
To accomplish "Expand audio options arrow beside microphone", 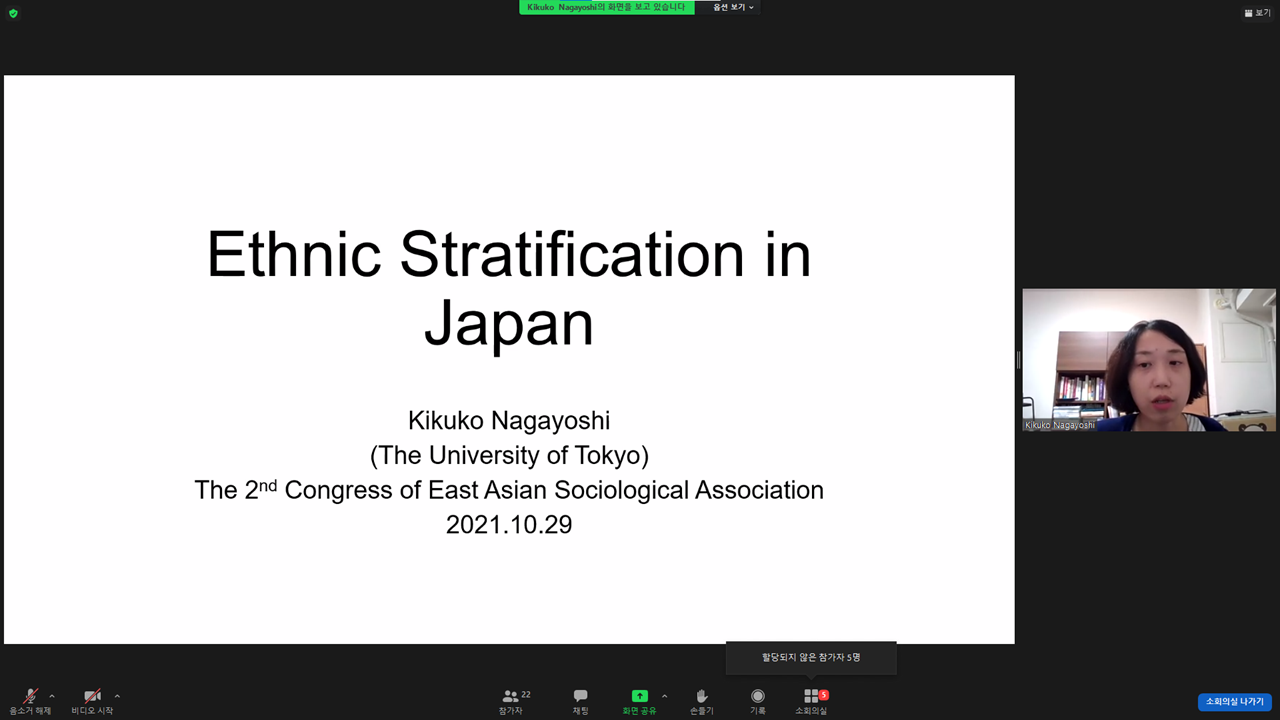I will [52, 696].
